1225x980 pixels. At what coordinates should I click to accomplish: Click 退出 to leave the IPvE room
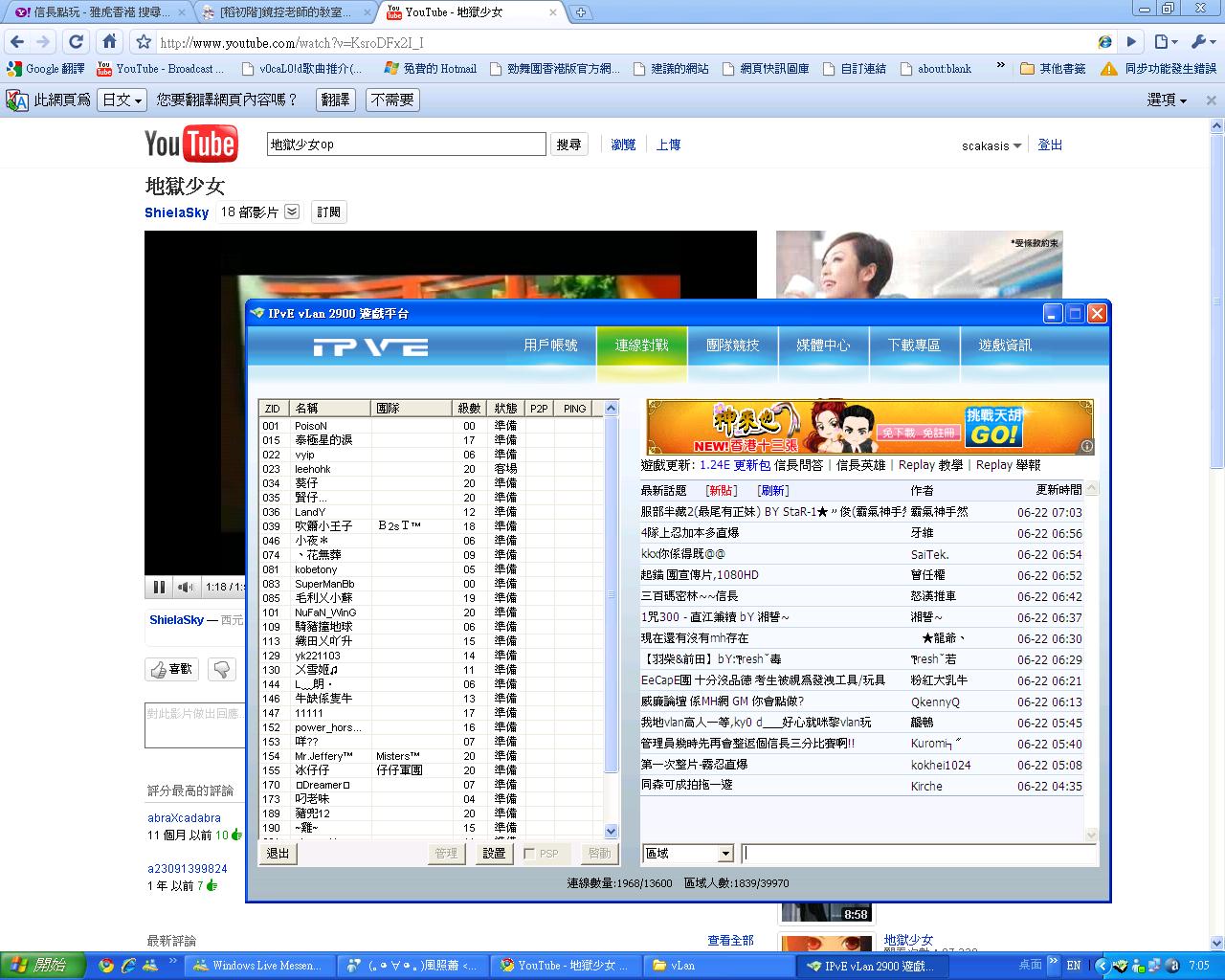click(278, 854)
